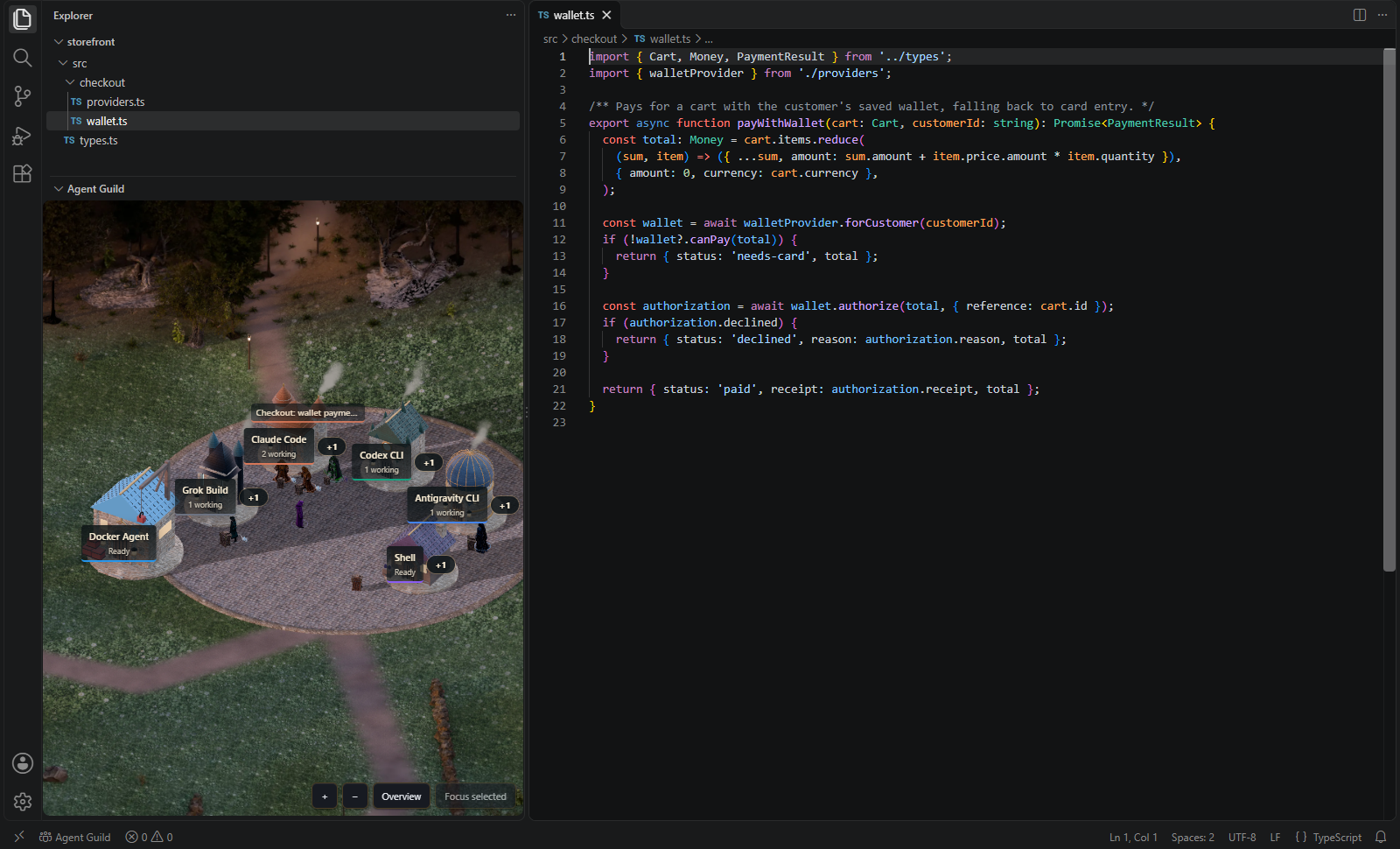The width and height of the screenshot is (1400, 849).
Task: Click the Explorer more actions ellipsis
Action: click(x=511, y=15)
